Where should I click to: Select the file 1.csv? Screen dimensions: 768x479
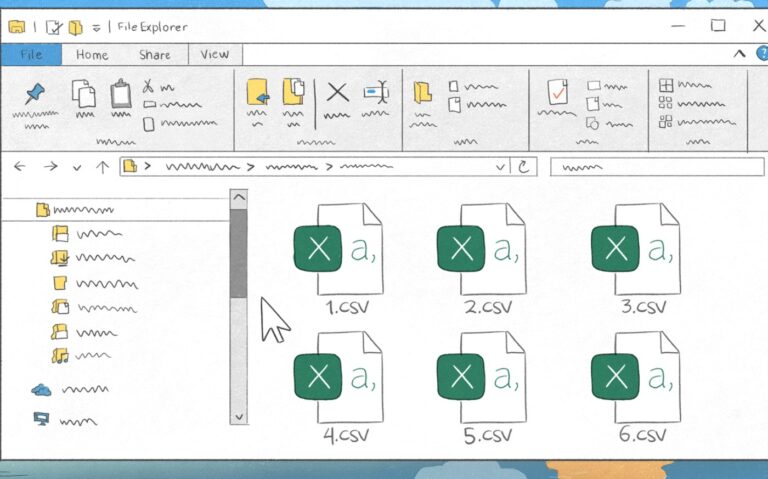[338, 259]
